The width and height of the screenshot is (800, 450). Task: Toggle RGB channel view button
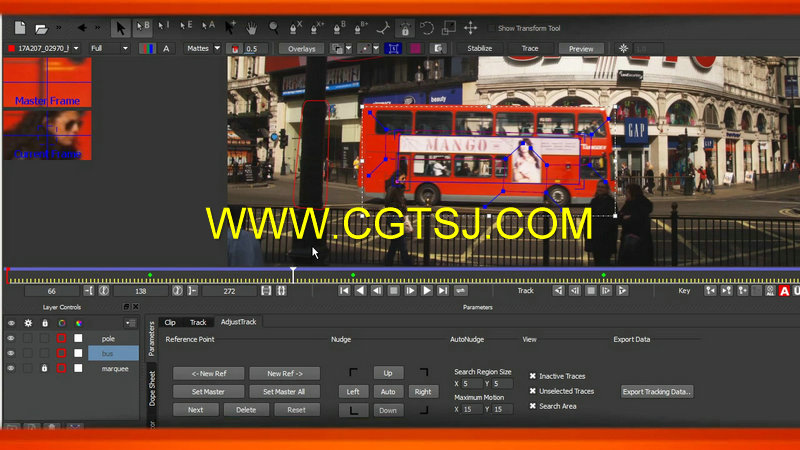tap(147, 48)
